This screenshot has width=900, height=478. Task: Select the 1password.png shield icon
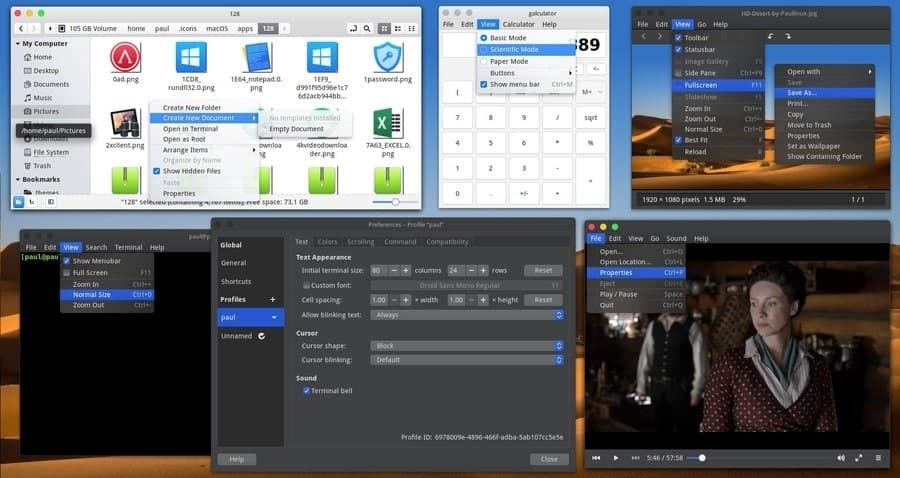tap(387, 57)
